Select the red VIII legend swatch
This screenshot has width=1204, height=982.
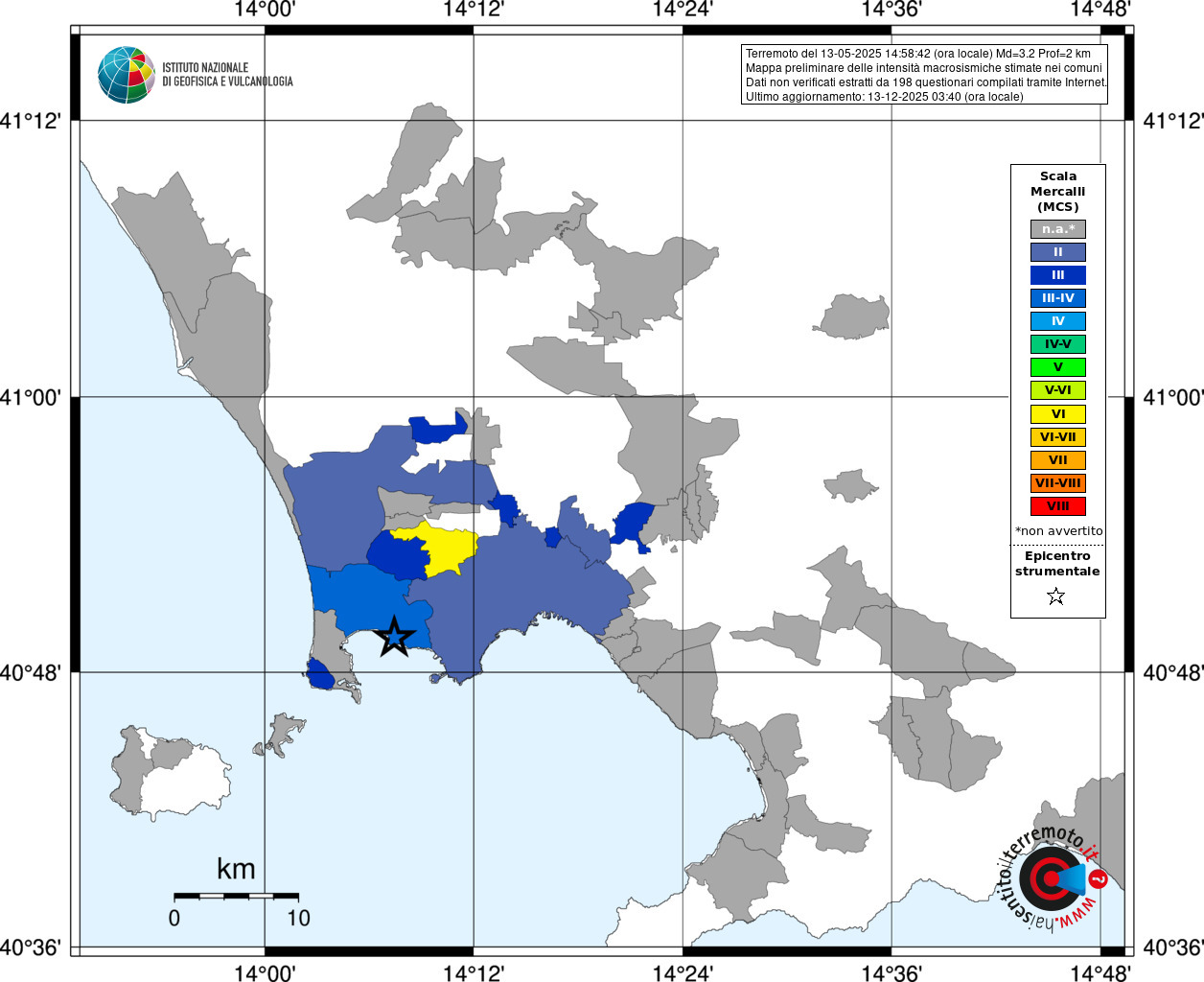pyautogui.click(x=1057, y=506)
